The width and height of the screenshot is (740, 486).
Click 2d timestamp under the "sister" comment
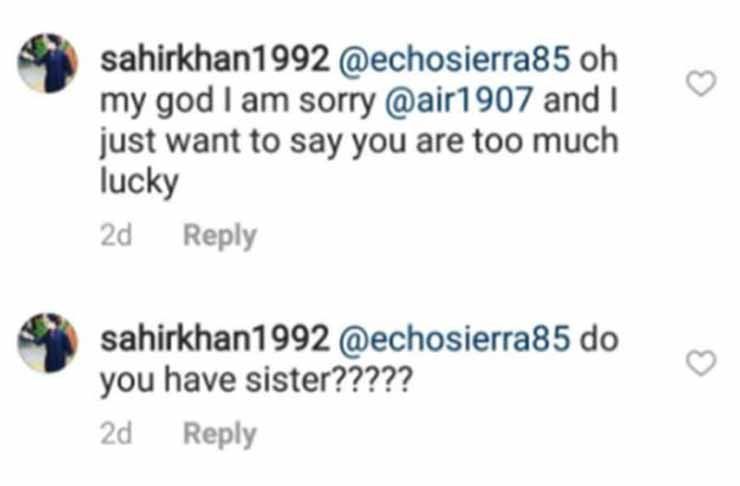pos(118,434)
